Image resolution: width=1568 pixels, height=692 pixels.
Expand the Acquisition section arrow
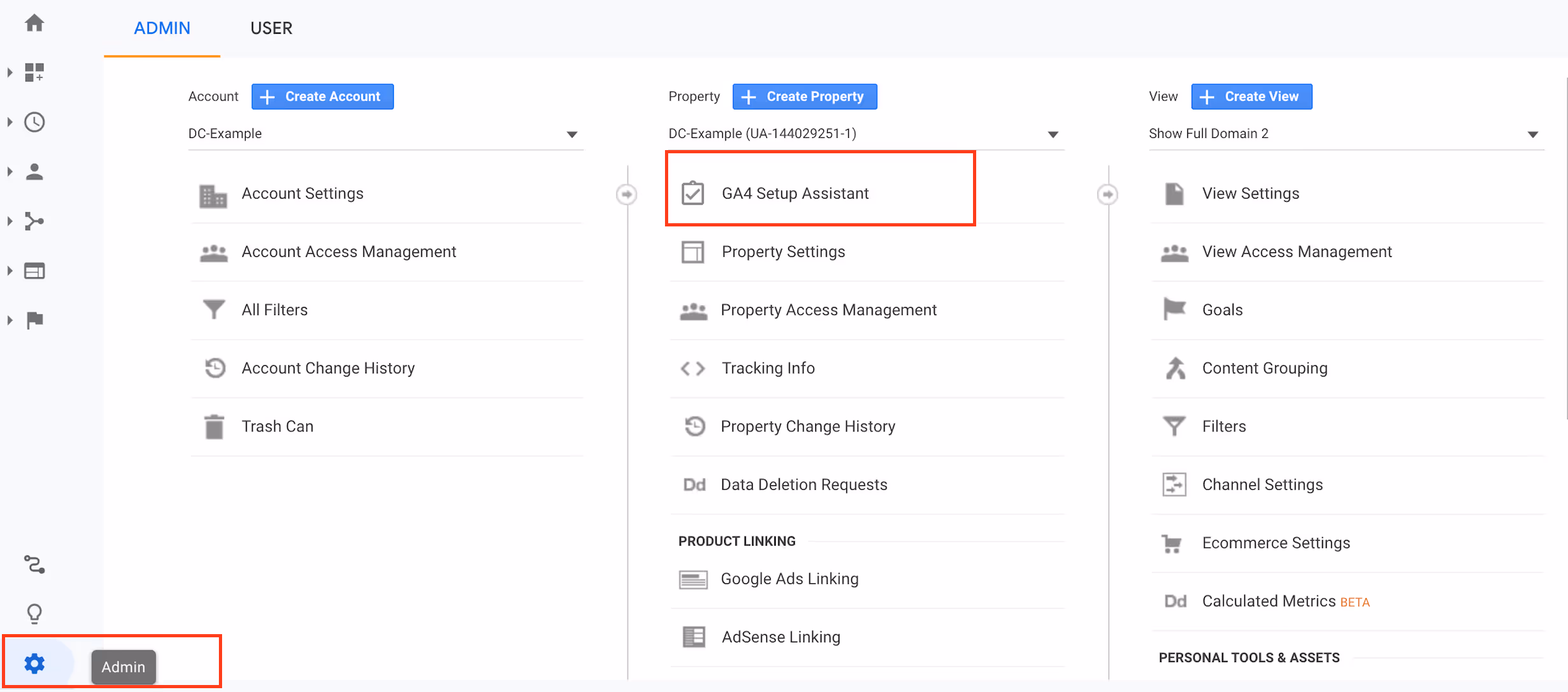point(10,221)
